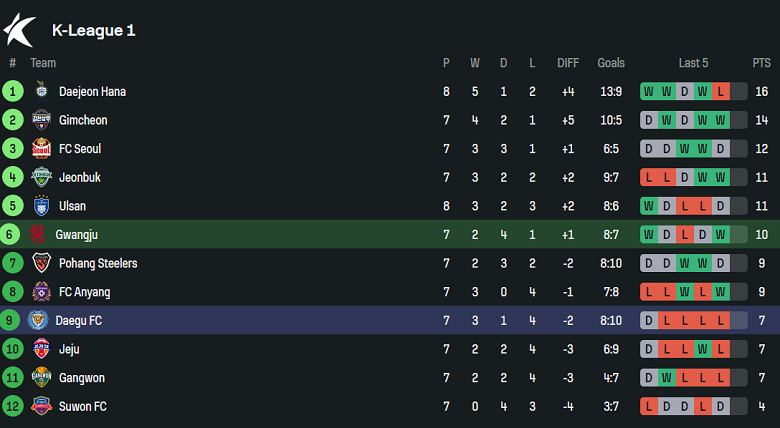Click the Gimcheon team crest
Image resolution: width=780 pixels, height=428 pixels.
pyautogui.click(x=41, y=120)
